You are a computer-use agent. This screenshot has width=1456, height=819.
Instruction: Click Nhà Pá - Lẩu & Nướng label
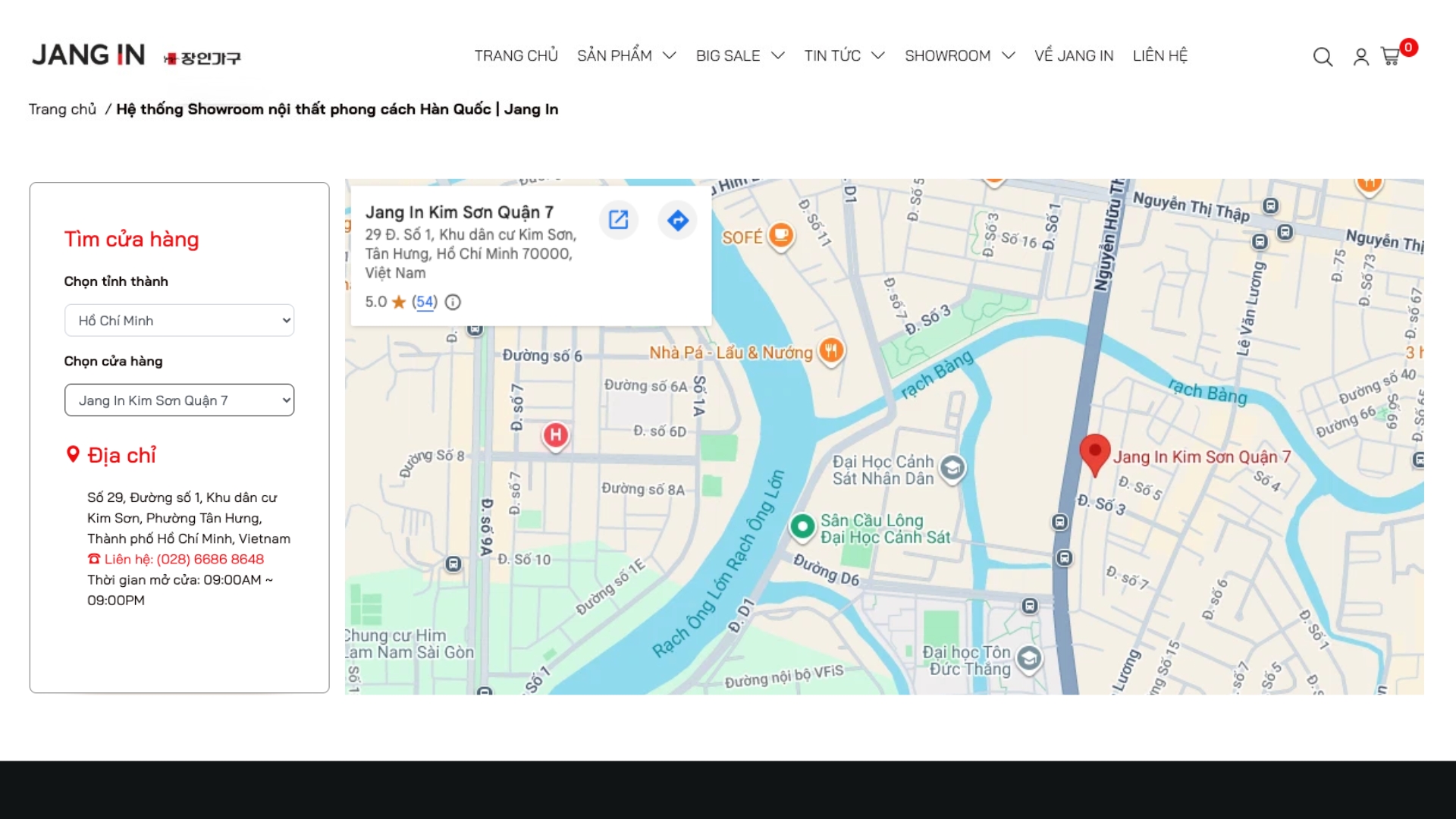coord(731,353)
